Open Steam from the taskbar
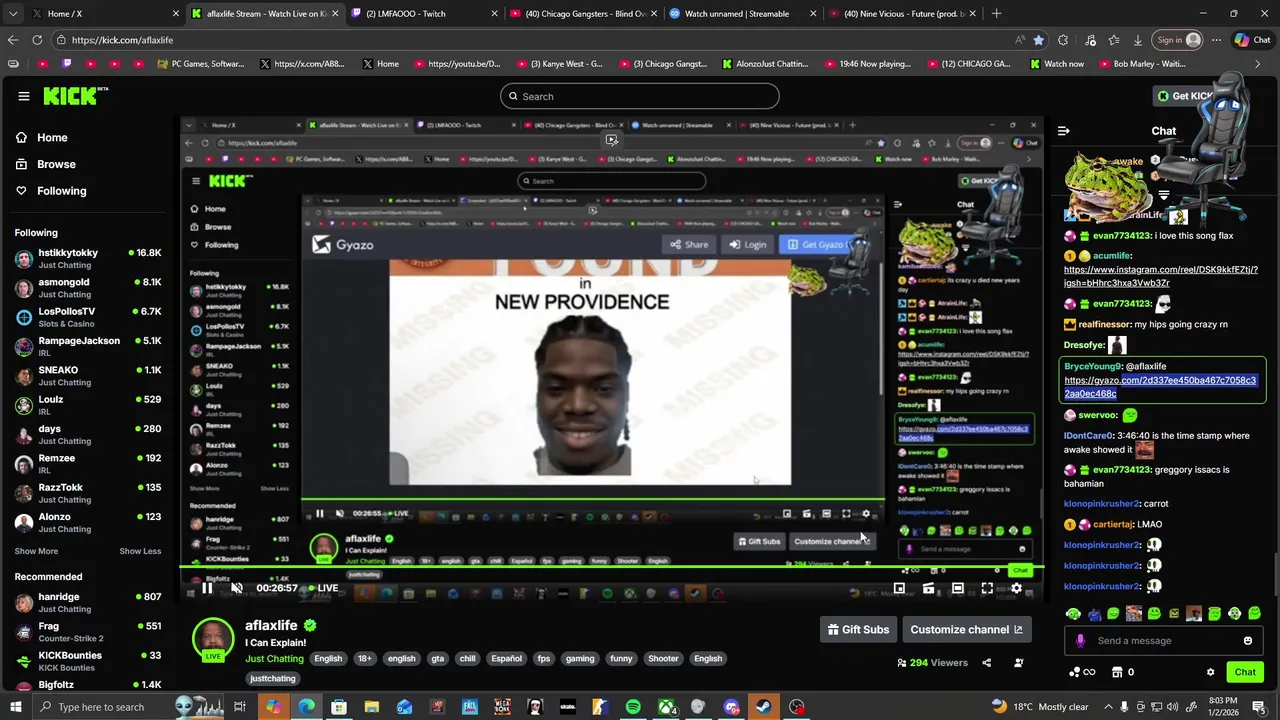 coord(764,707)
